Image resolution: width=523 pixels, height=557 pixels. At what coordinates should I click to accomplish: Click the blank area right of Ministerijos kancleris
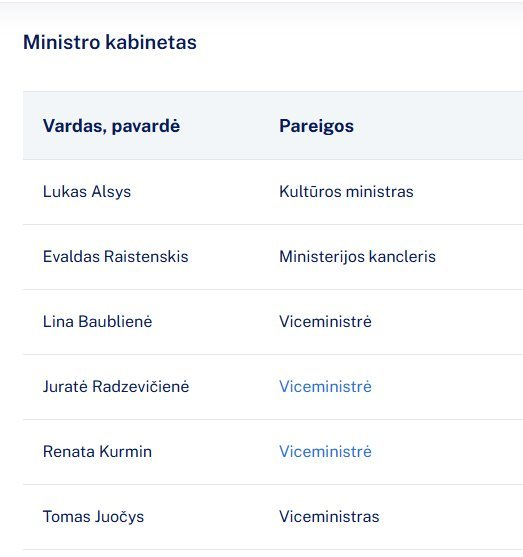point(480,257)
